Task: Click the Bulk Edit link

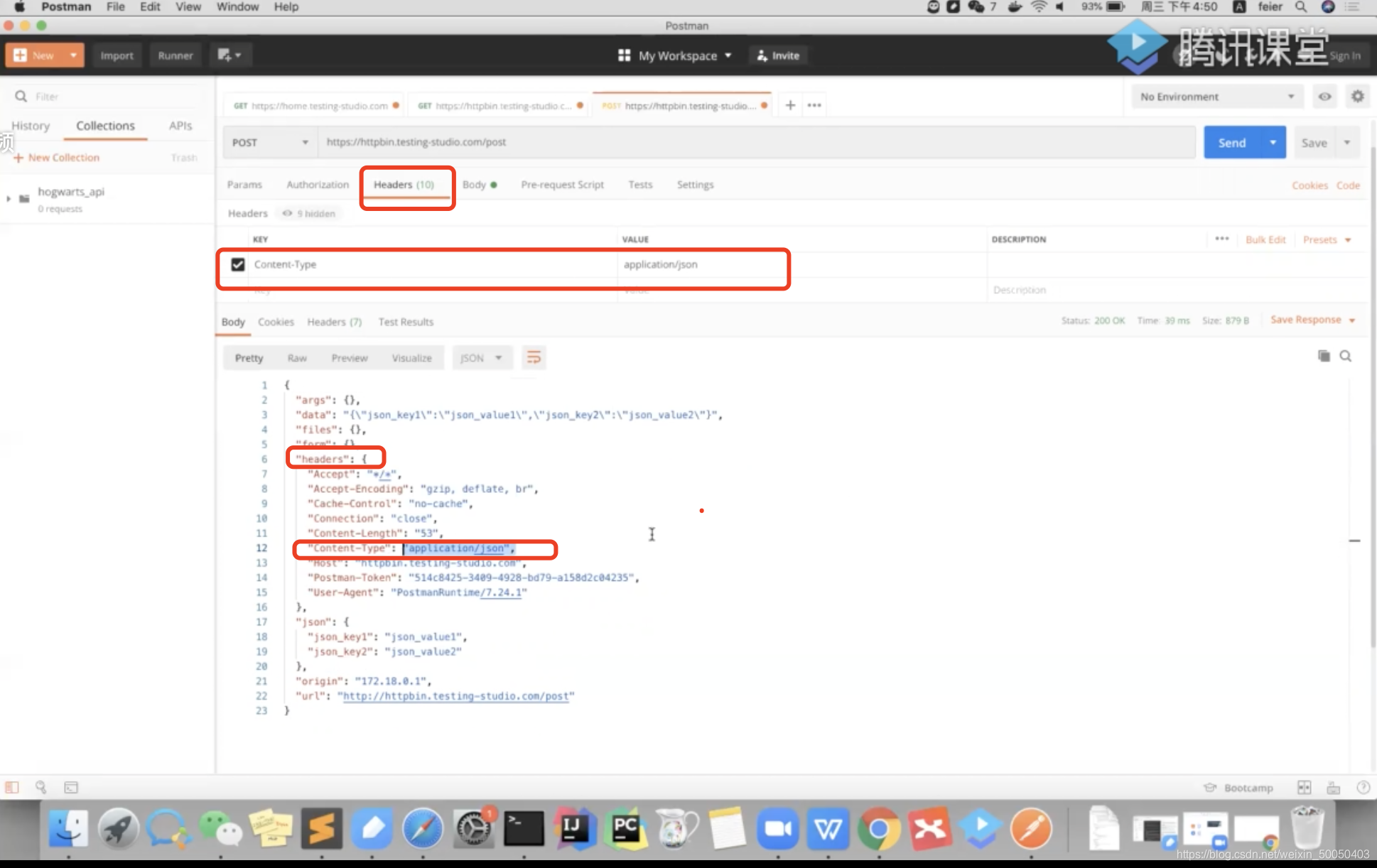Action: click(x=1265, y=239)
